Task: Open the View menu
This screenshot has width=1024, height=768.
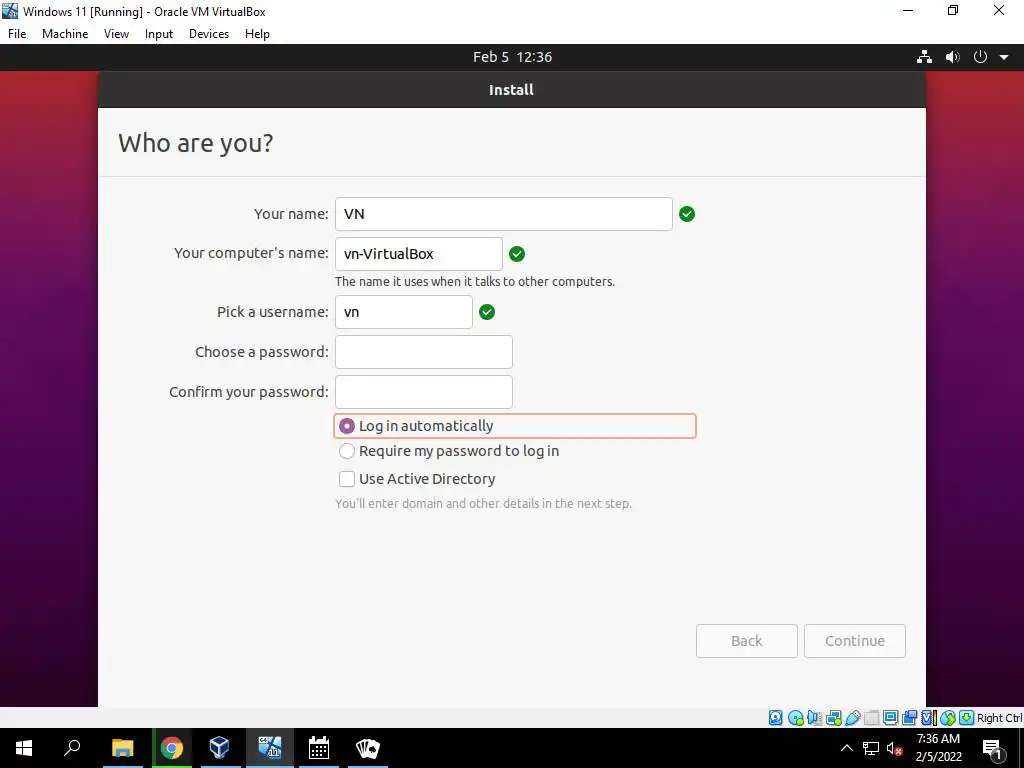Action: 116,34
